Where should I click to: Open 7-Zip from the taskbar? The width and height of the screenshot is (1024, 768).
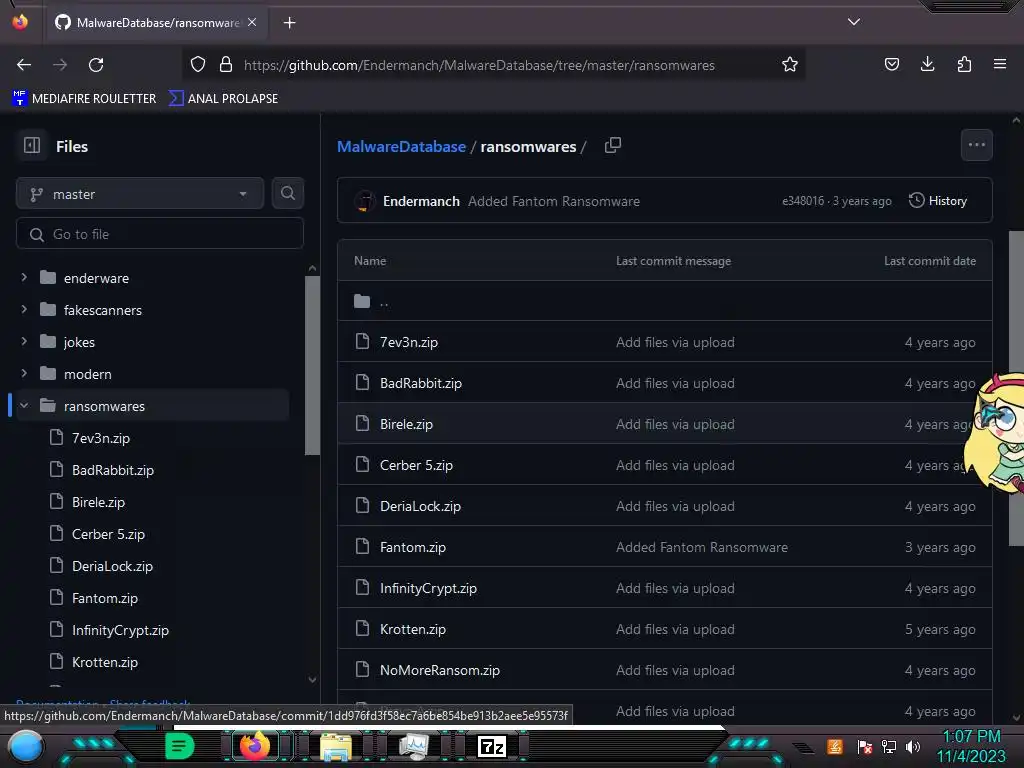(x=492, y=746)
